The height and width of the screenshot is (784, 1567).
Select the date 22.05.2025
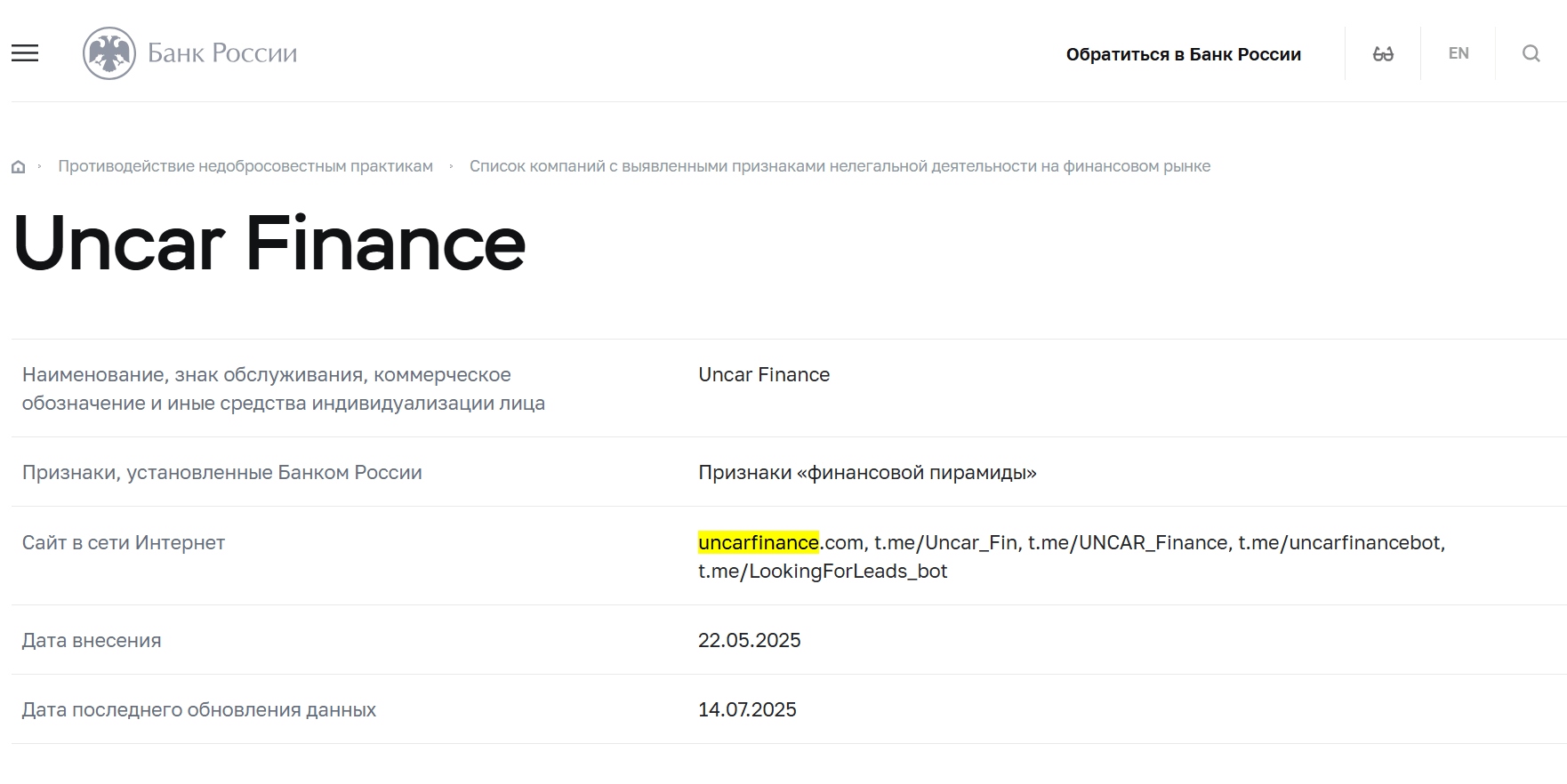click(x=750, y=641)
